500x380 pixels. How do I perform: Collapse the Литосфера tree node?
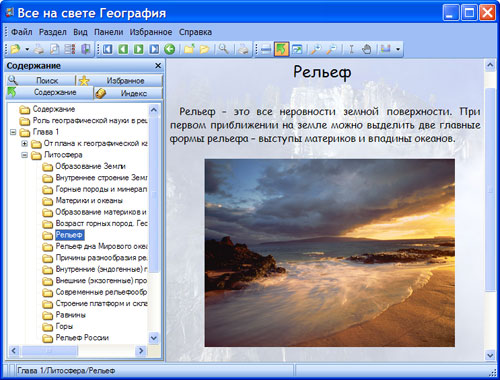point(24,155)
